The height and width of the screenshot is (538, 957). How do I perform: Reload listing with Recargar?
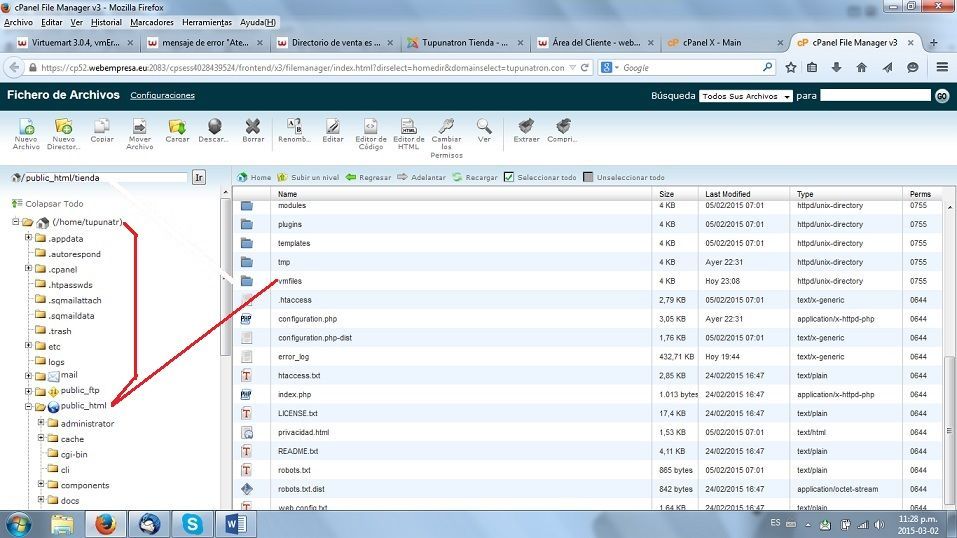tap(475, 177)
